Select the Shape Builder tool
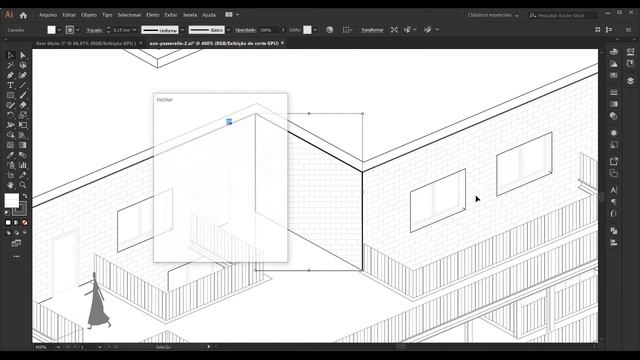640x360 pixels. (x=10, y=135)
